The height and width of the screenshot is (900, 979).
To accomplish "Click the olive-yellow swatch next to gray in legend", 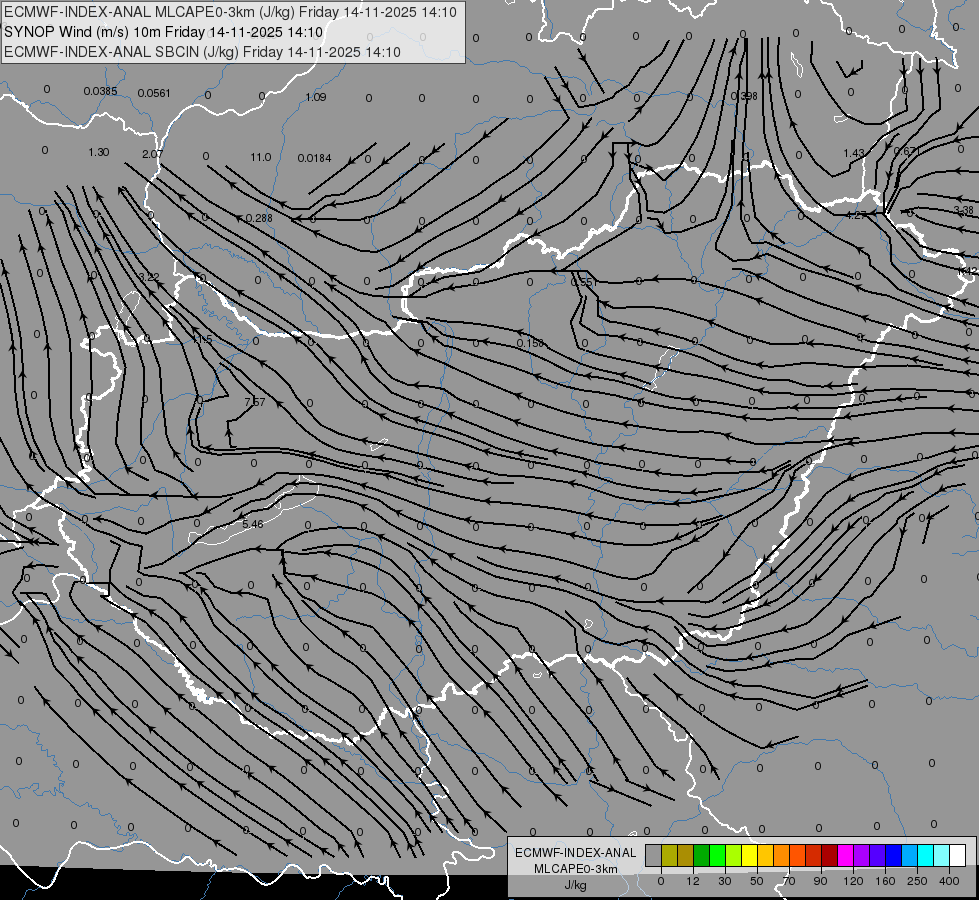I will click(669, 855).
